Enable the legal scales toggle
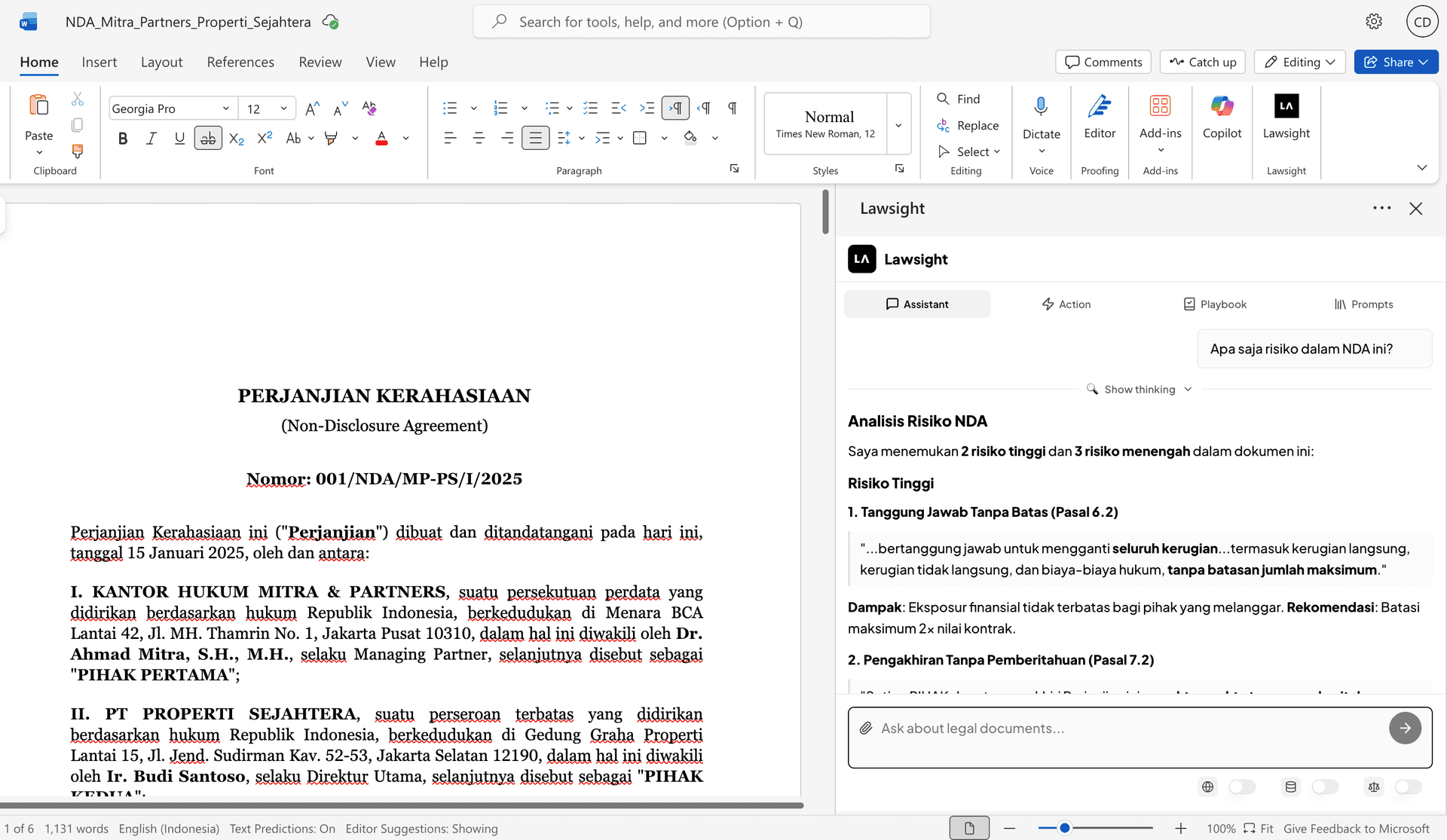This screenshot has width=1447, height=840. coord(1409,787)
